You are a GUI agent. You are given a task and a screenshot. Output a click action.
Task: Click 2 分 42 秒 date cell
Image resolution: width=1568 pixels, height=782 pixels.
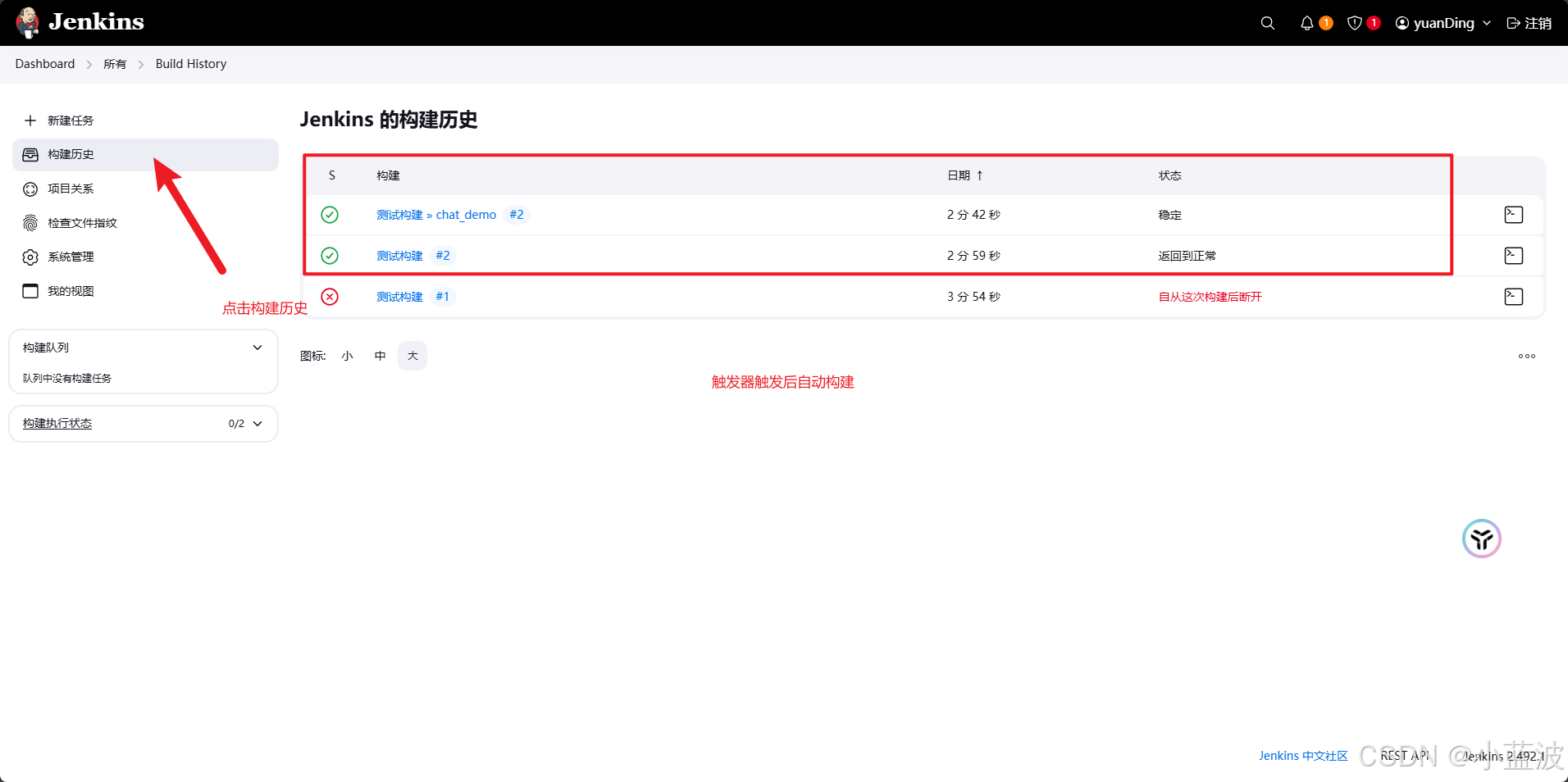pos(973,215)
